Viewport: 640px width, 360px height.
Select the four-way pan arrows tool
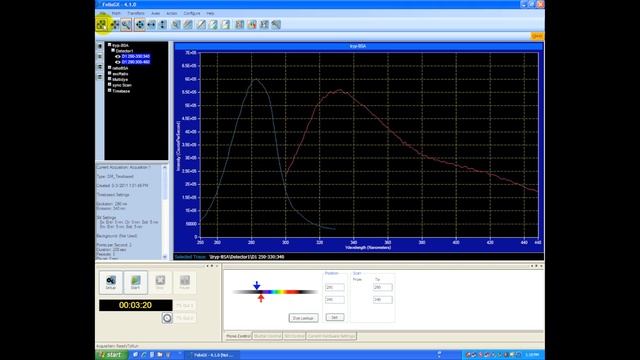(140, 25)
